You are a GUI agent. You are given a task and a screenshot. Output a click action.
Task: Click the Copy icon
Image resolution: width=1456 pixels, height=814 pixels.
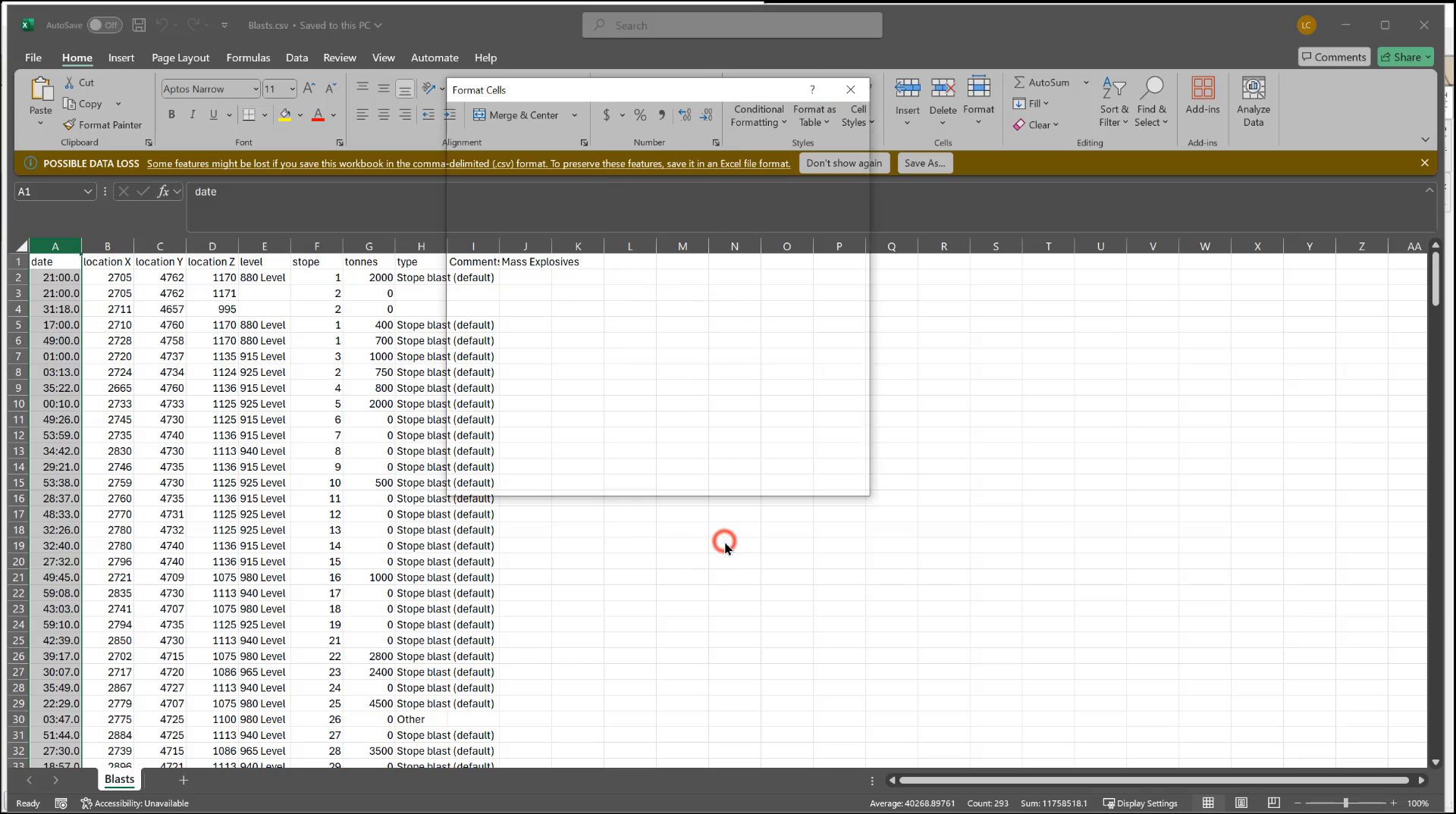(x=70, y=104)
